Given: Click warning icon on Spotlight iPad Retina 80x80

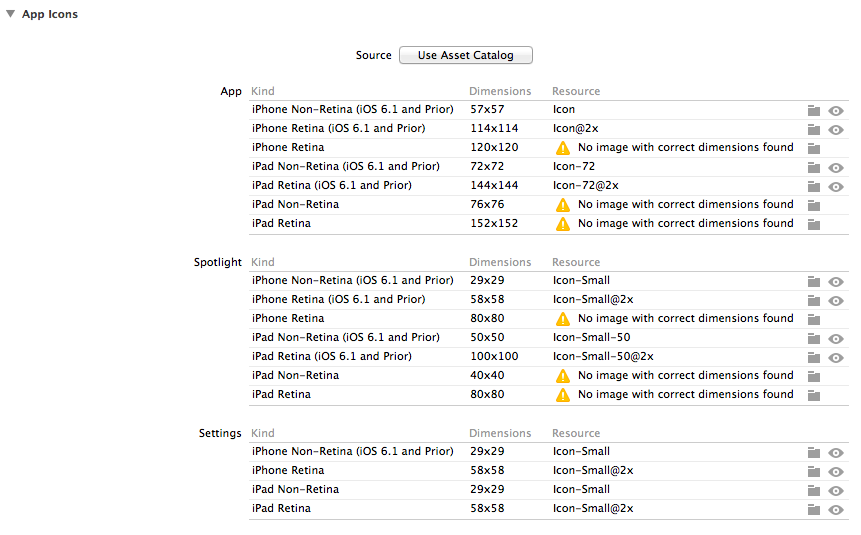Looking at the screenshot, I should click(563, 395).
